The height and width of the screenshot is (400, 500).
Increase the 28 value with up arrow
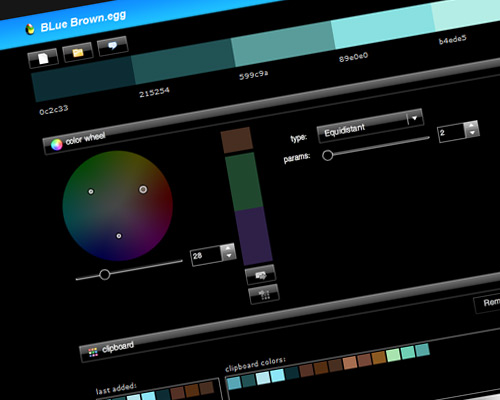click(x=228, y=248)
